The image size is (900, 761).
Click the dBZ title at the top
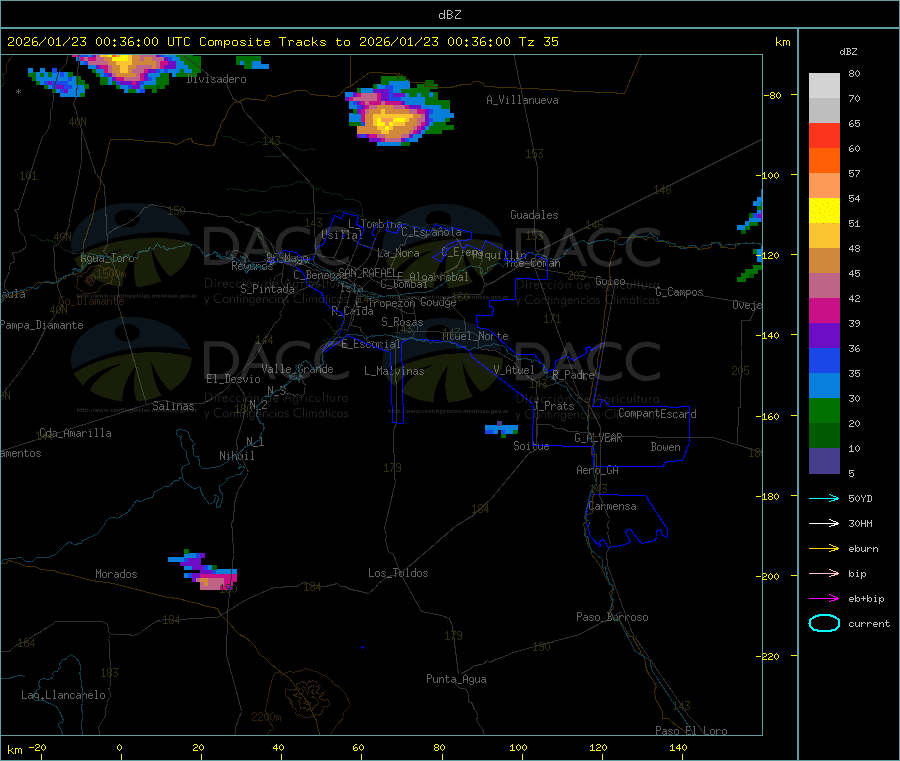pos(449,15)
